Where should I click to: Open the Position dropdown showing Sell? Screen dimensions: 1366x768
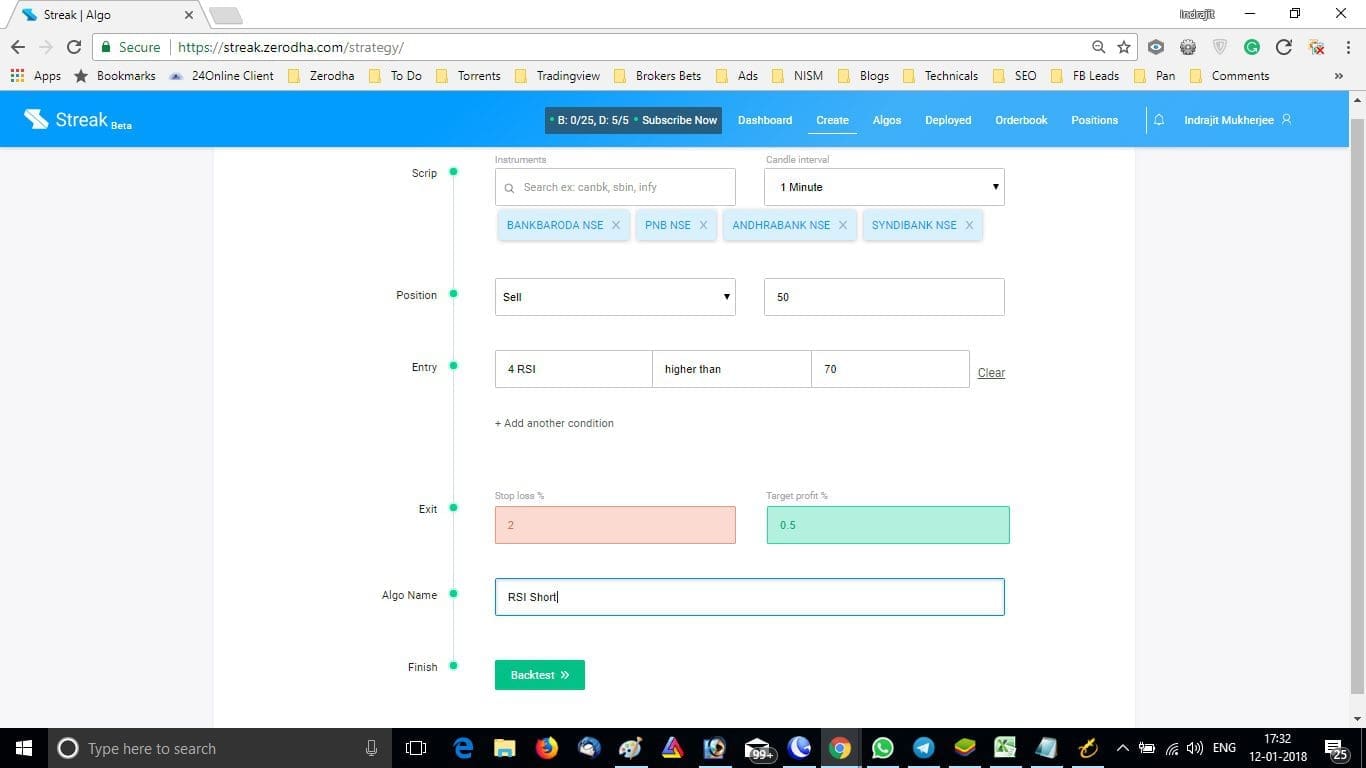(x=614, y=296)
